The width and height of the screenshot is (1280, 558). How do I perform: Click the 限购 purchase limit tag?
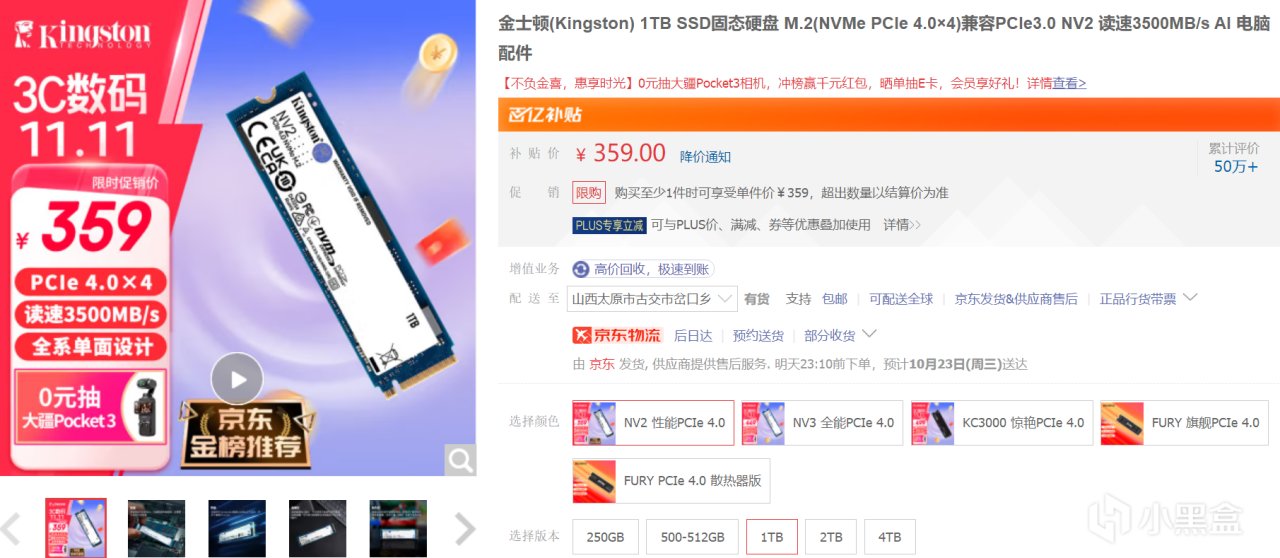[x=589, y=193]
